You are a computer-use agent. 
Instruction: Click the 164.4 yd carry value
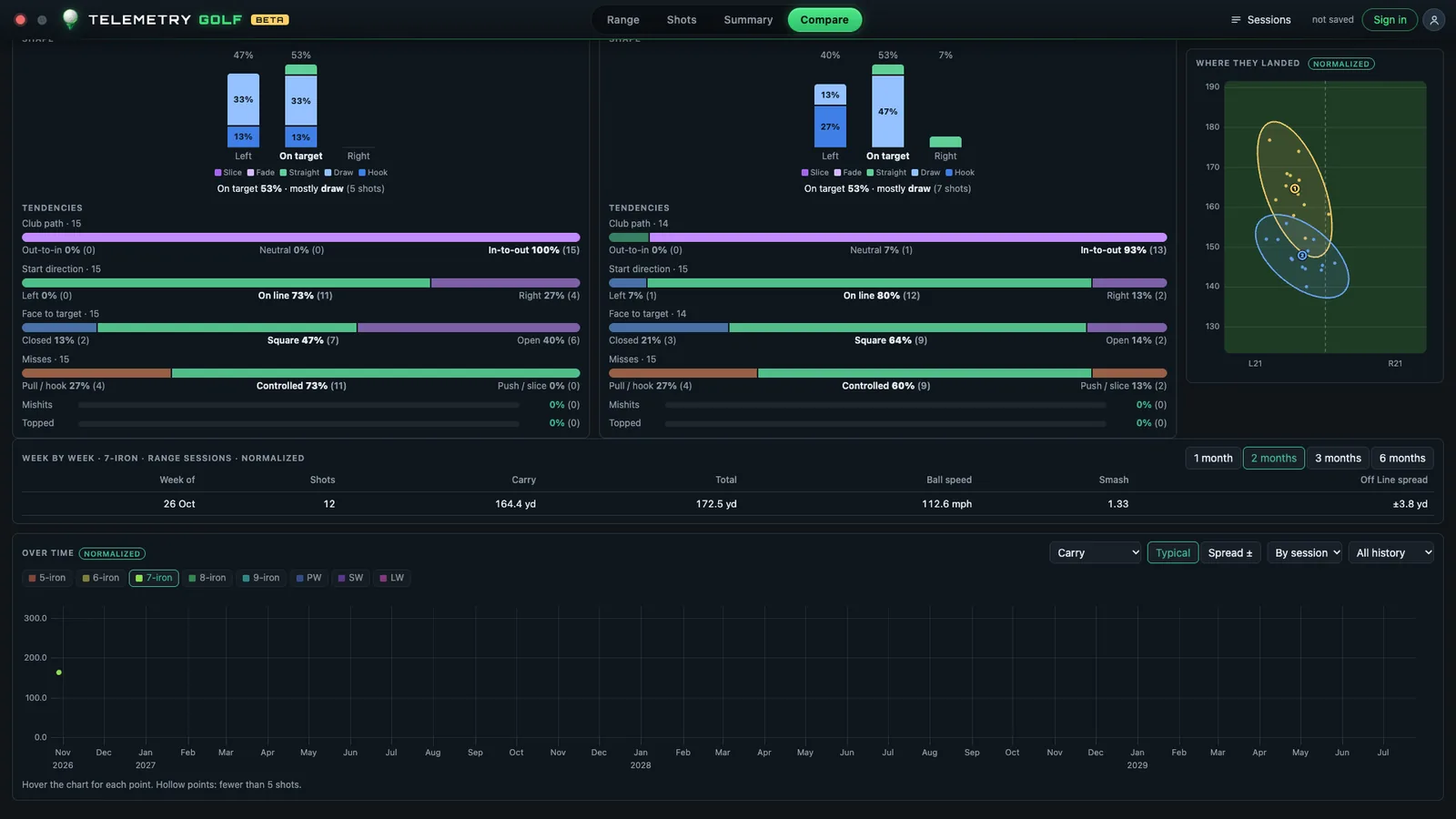click(x=515, y=504)
